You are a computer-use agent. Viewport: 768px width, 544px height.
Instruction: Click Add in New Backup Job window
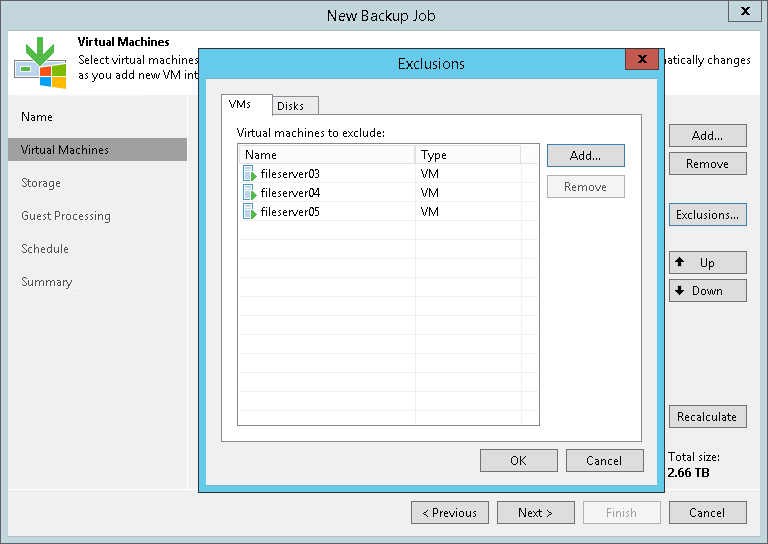708,136
